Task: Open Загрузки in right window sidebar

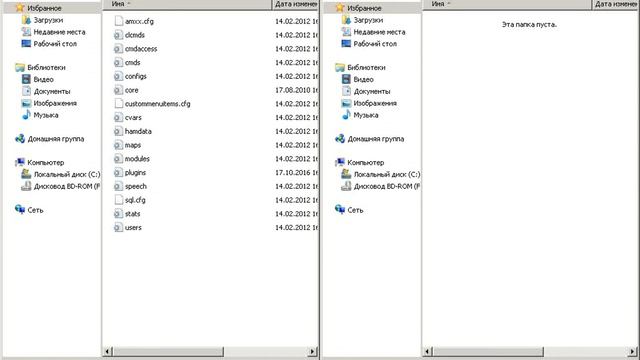Action: click(368, 20)
